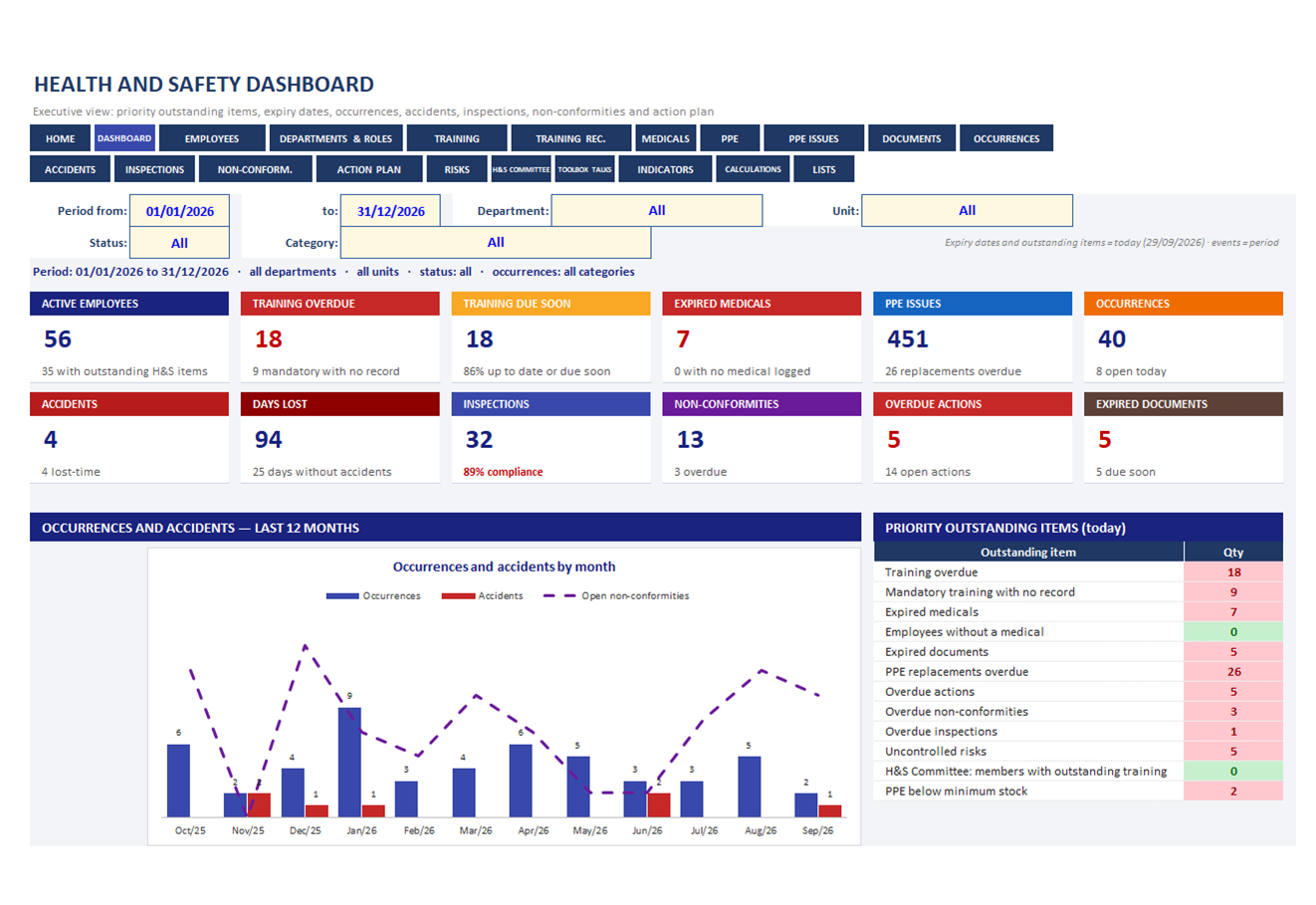Open the Category filter dropdown

pos(496,243)
